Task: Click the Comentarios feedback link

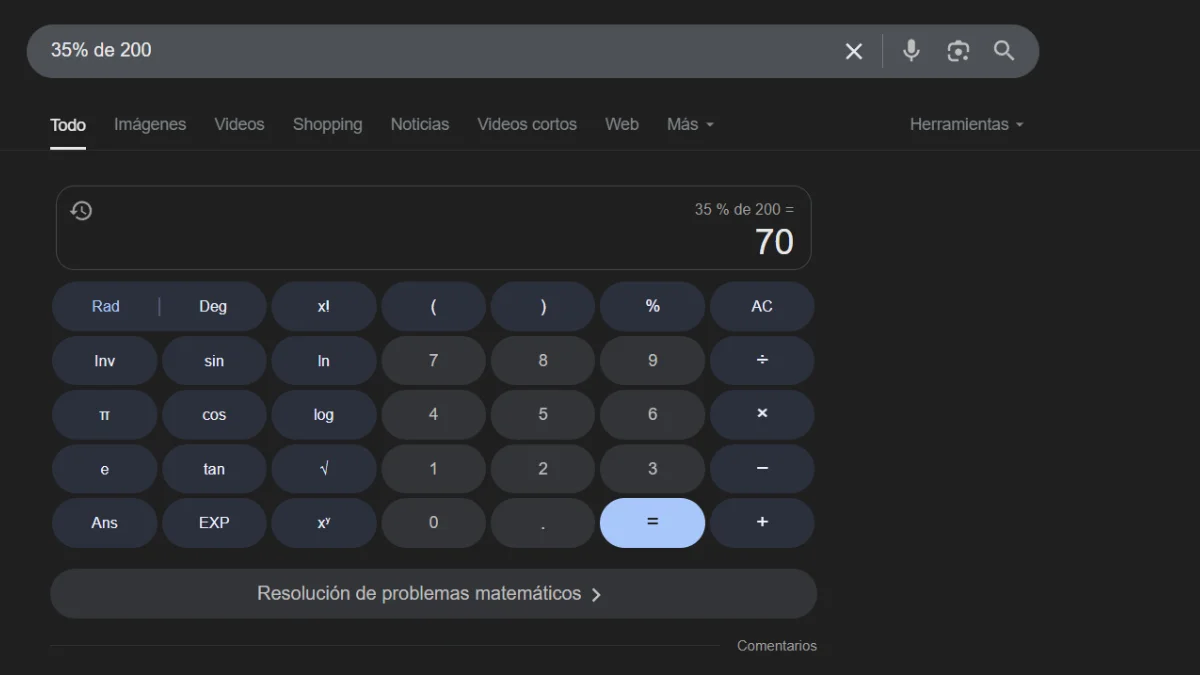Action: [x=777, y=646]
